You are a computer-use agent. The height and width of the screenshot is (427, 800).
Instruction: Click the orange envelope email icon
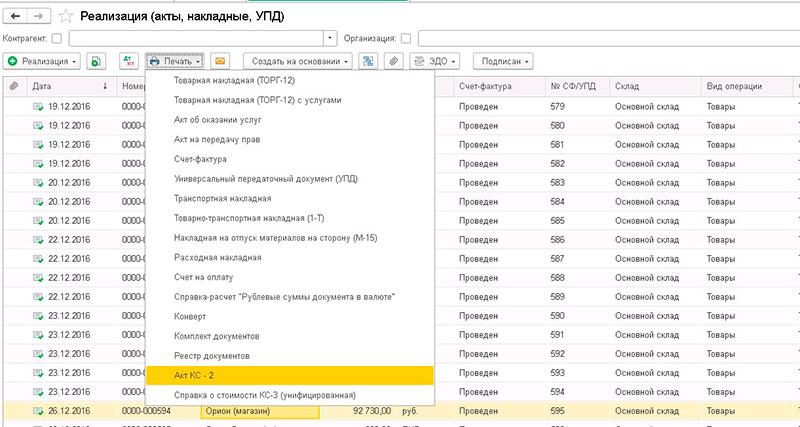(219, 62)
